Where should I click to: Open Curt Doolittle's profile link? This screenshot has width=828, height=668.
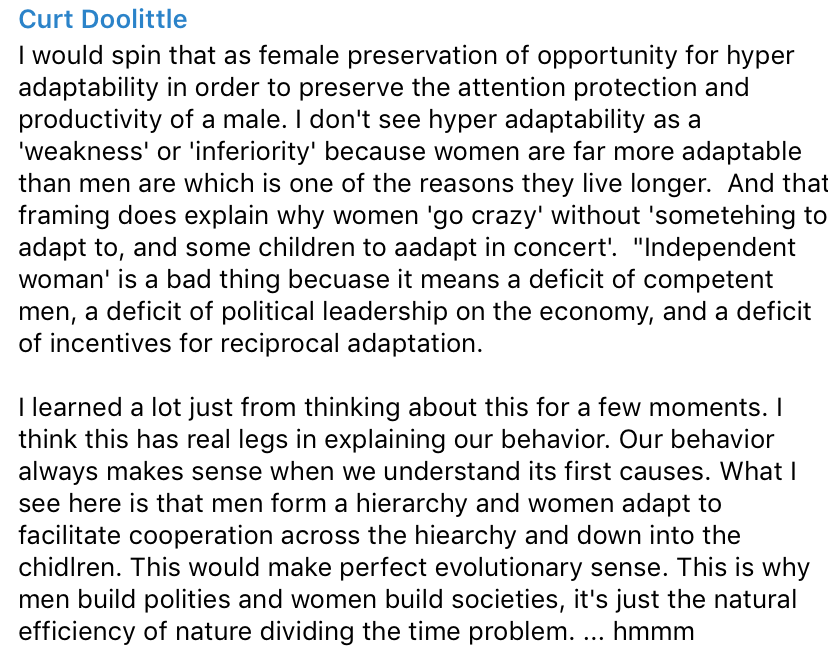point(103,20)
